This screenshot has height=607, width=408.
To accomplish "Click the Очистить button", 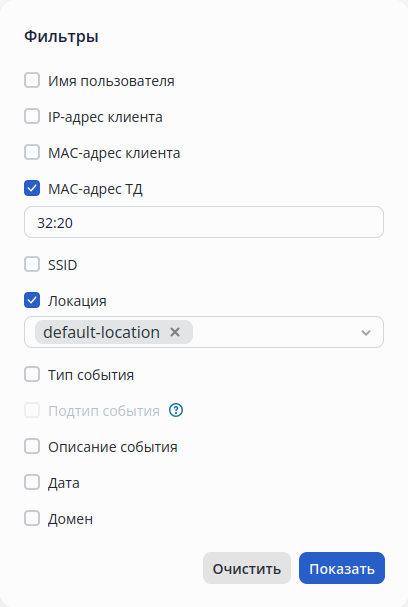I will pos(247,568).
